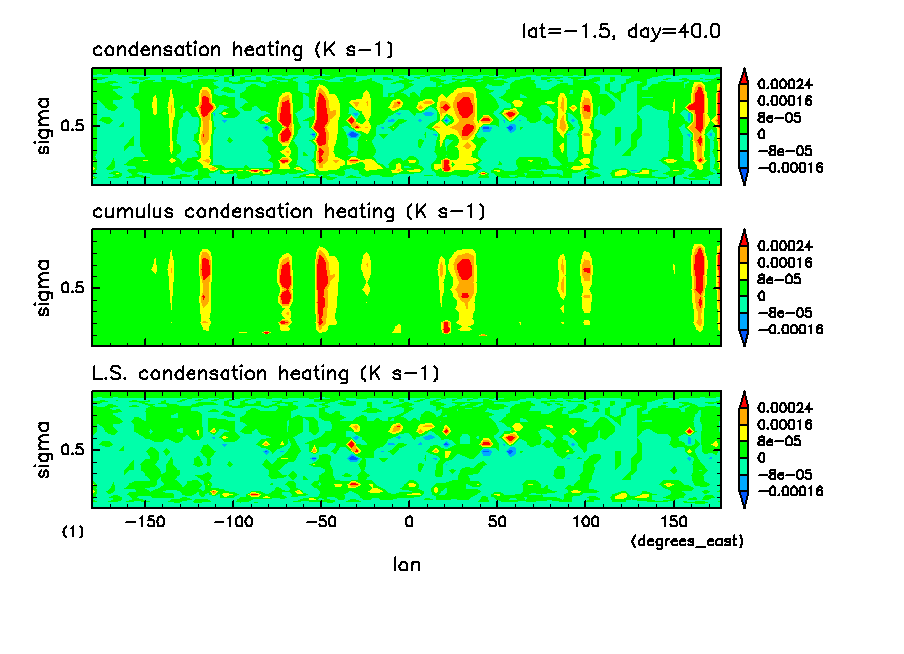Click the '(degrees_east)' units label
904x654 pixels.
click(687, 541)
